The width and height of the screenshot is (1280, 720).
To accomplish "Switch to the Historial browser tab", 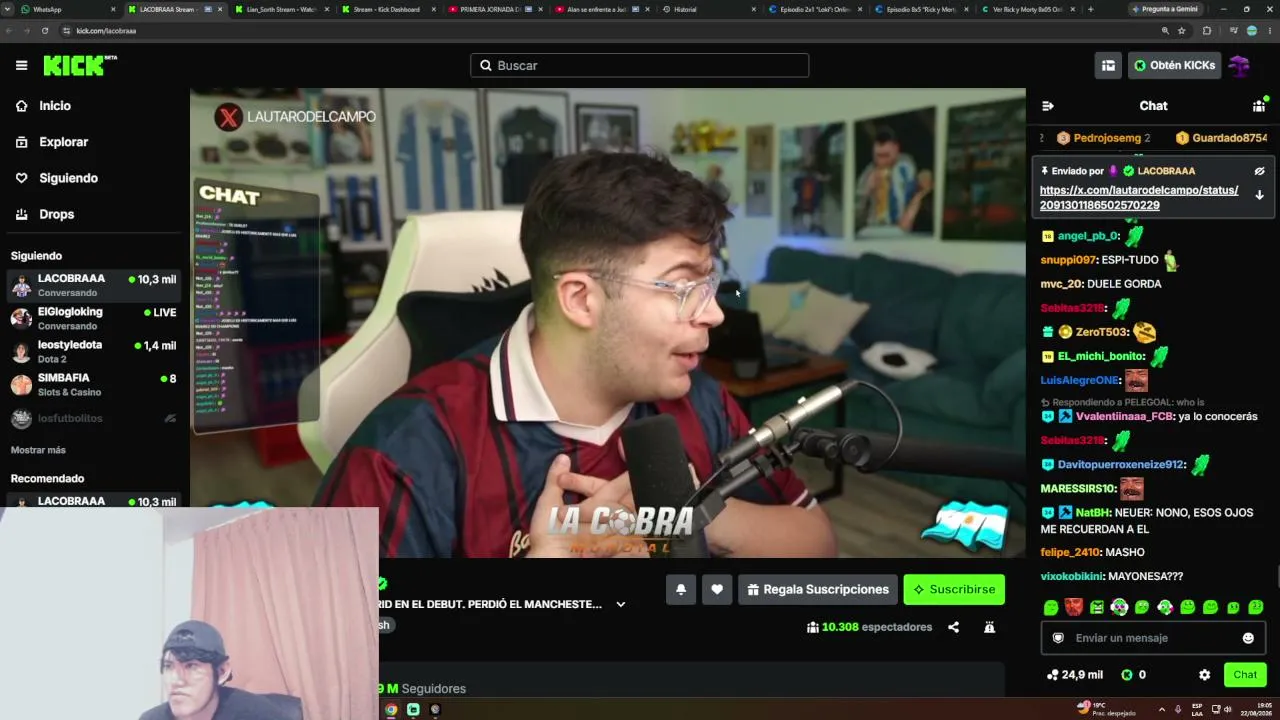I will pyautogui.click(x=709, y=9).
